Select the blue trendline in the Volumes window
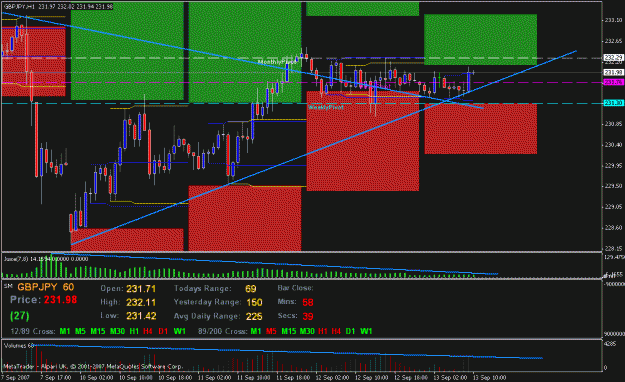This screenshot has width=625, height=382. [x=287, y=352]
